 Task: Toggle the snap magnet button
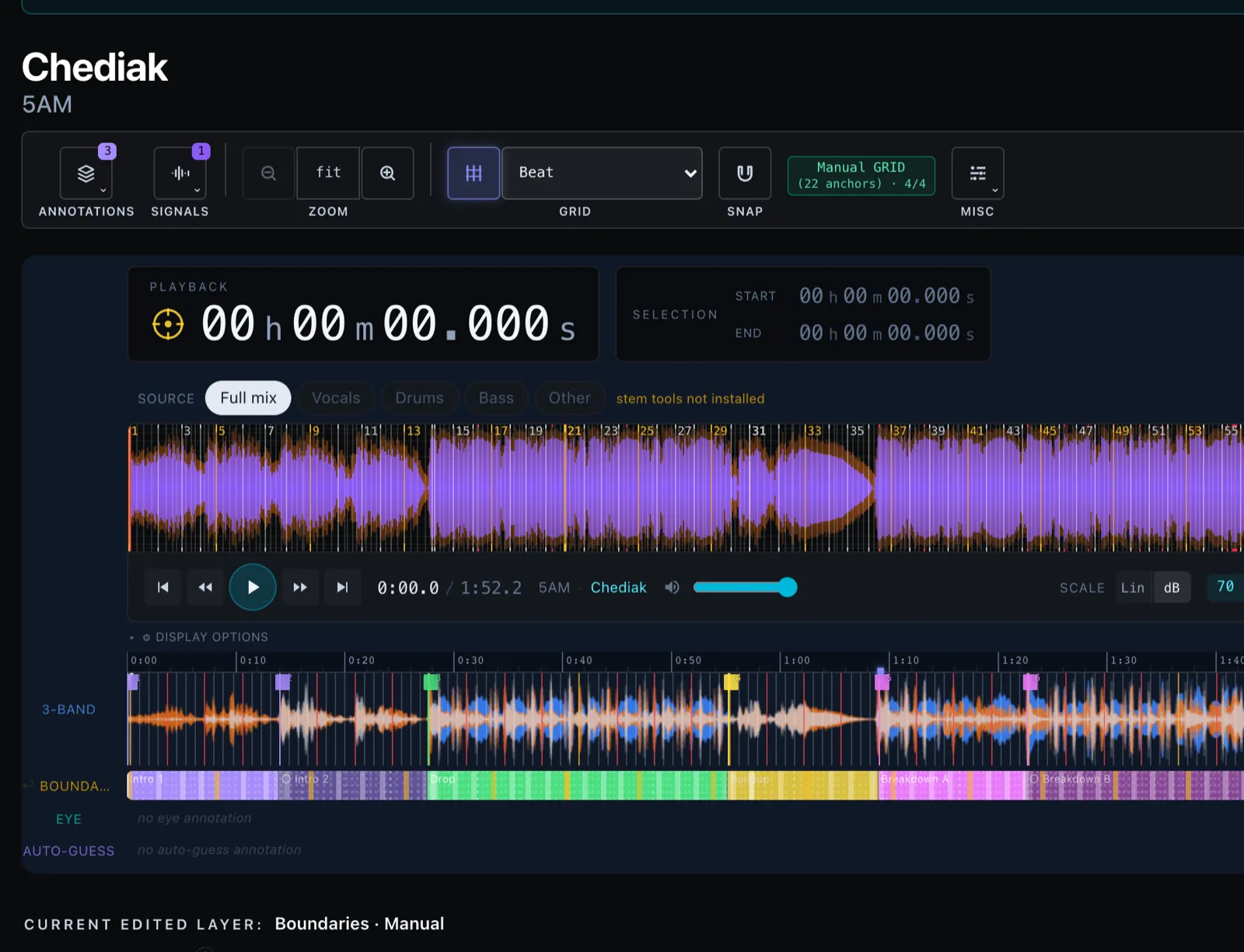pyautogui.click(x=745, y=173)
